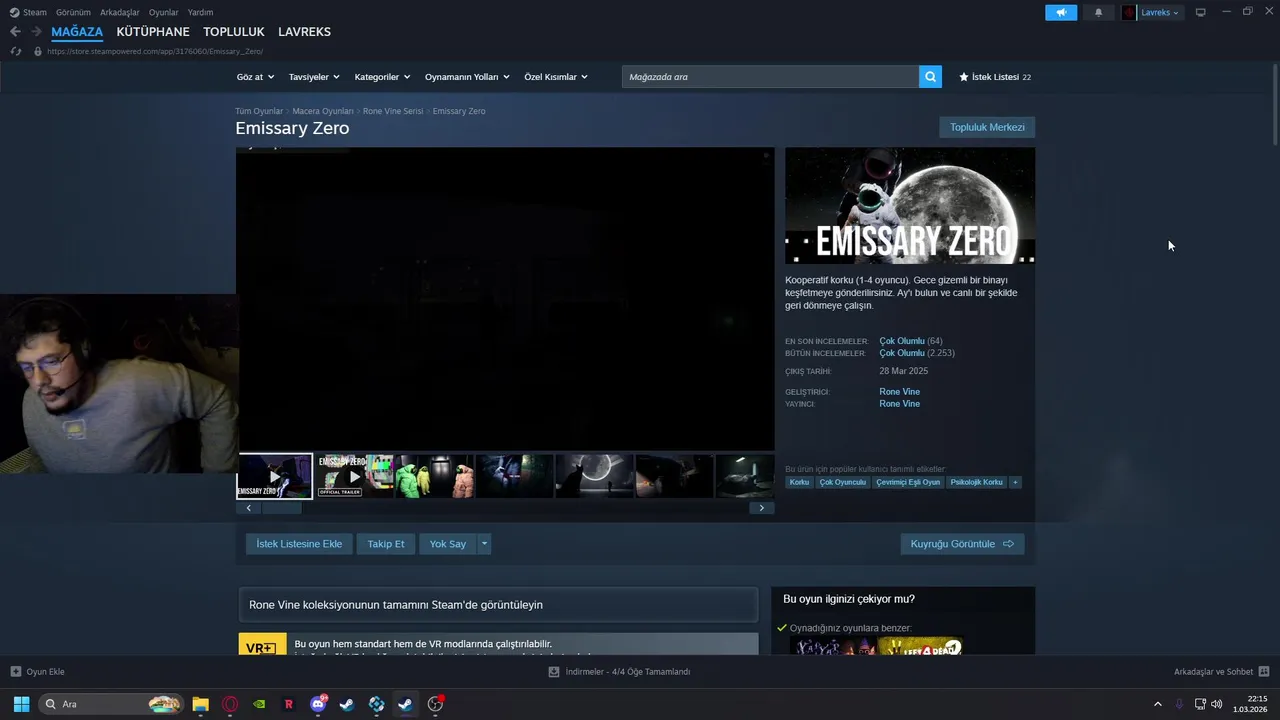Play the first trailer thumbnail
Image resolution: width=1280 pixels, height=720 pixels.
[x=275, y=477]
